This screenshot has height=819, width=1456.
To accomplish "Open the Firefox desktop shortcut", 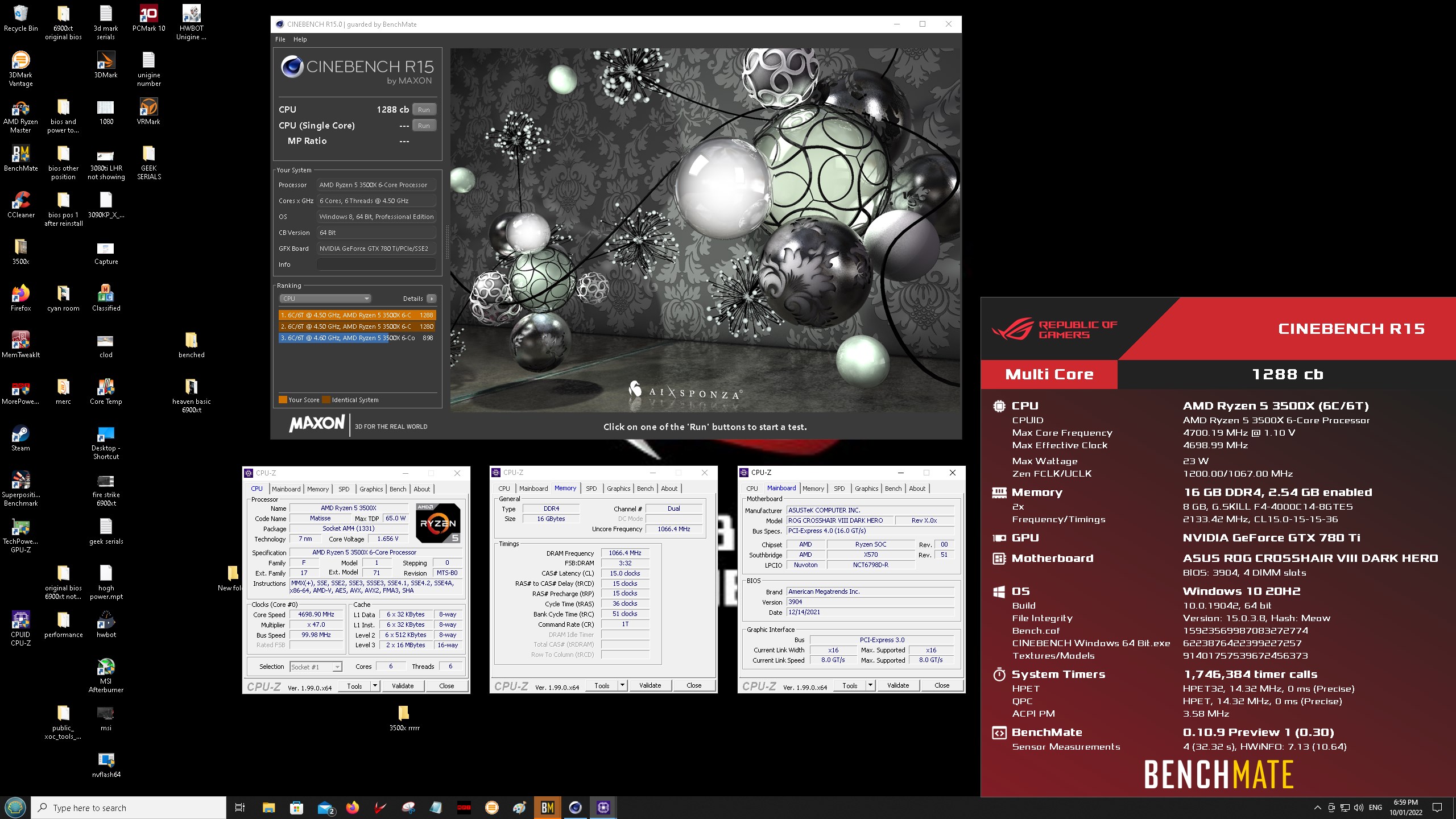I will tap(20, 298).
